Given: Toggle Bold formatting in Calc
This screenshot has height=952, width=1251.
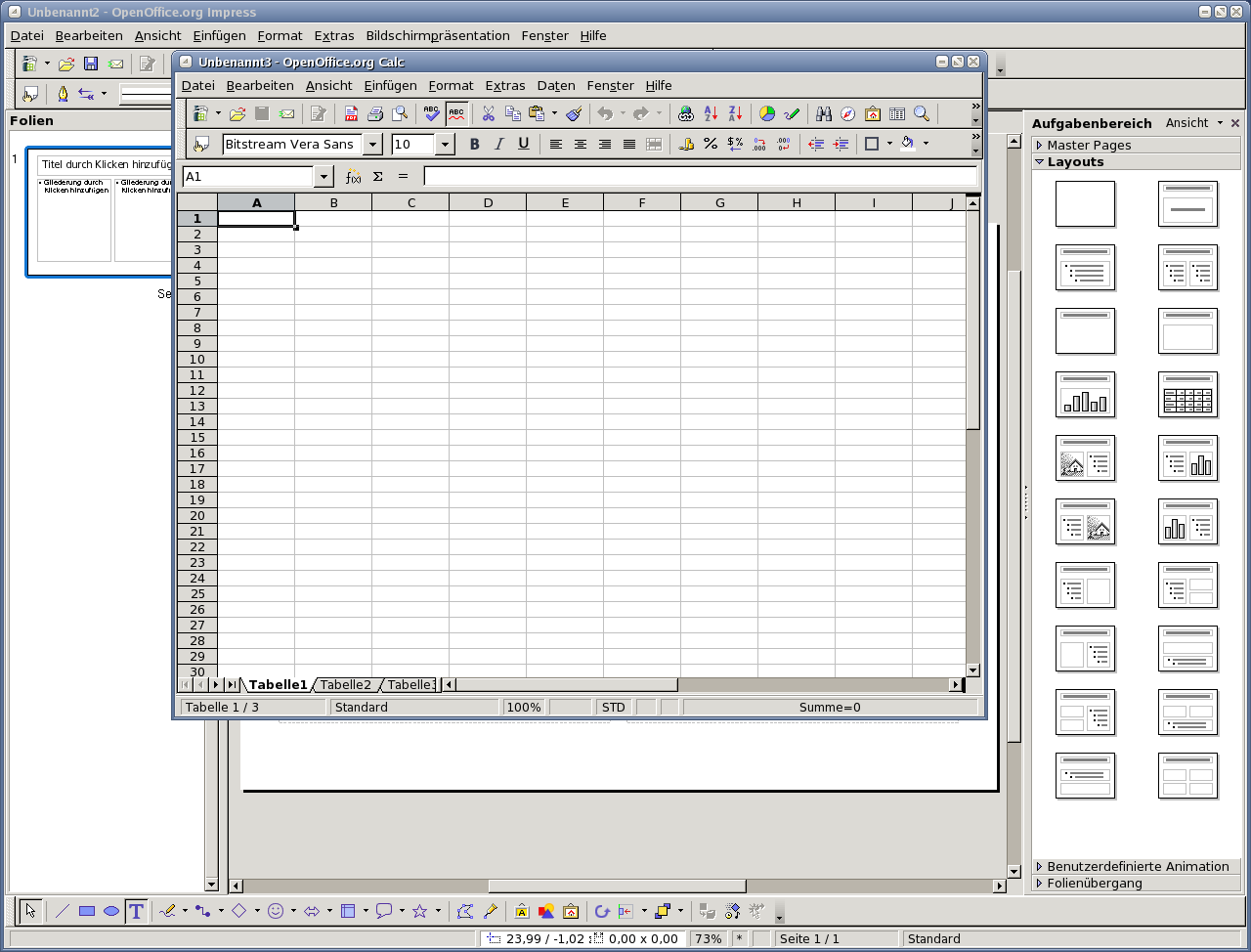Looking at the screenshot, I should pyautogui.click(x=475, y=144).
